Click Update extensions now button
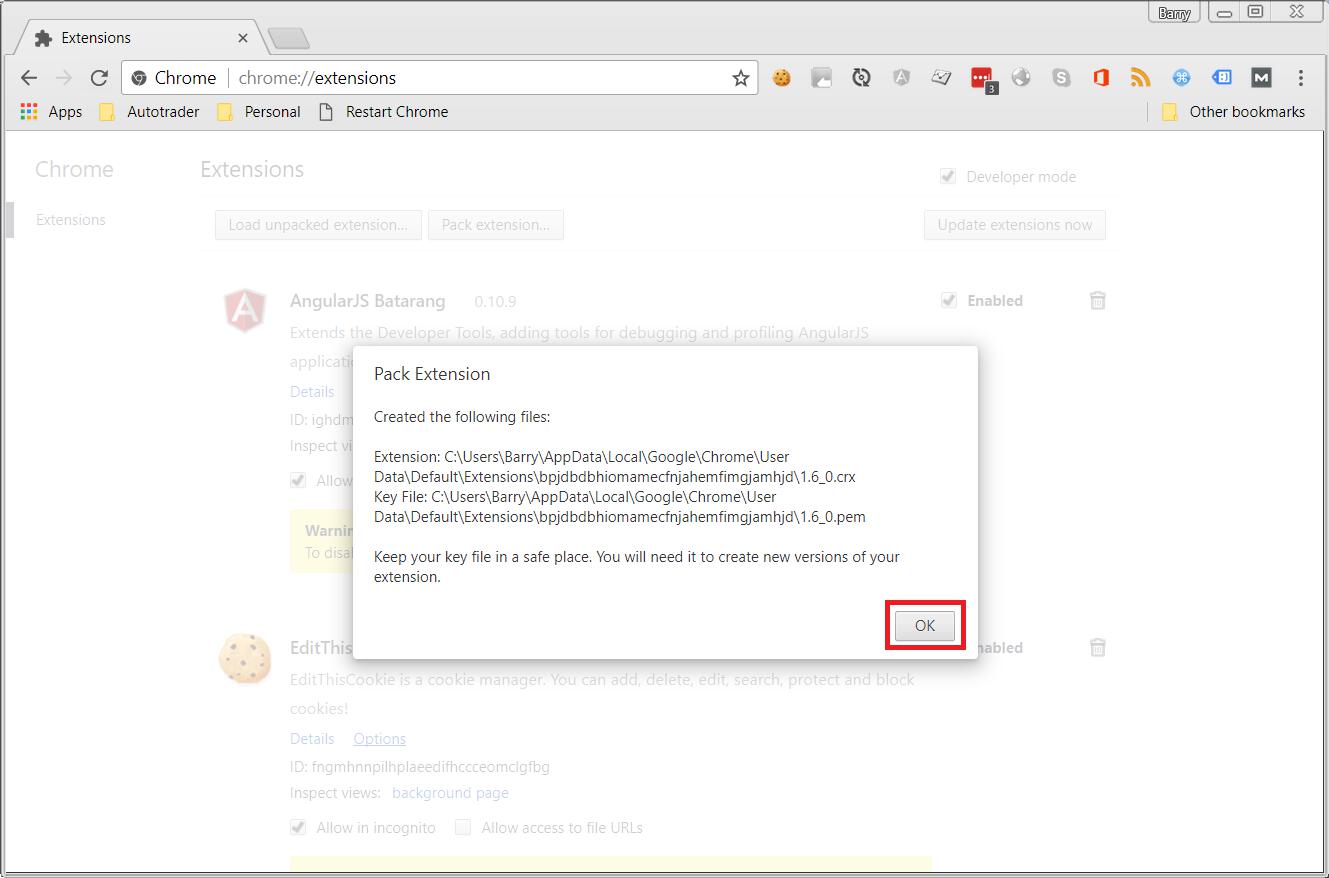This screenshot has width=1329, height=878. pos(1015,225)
